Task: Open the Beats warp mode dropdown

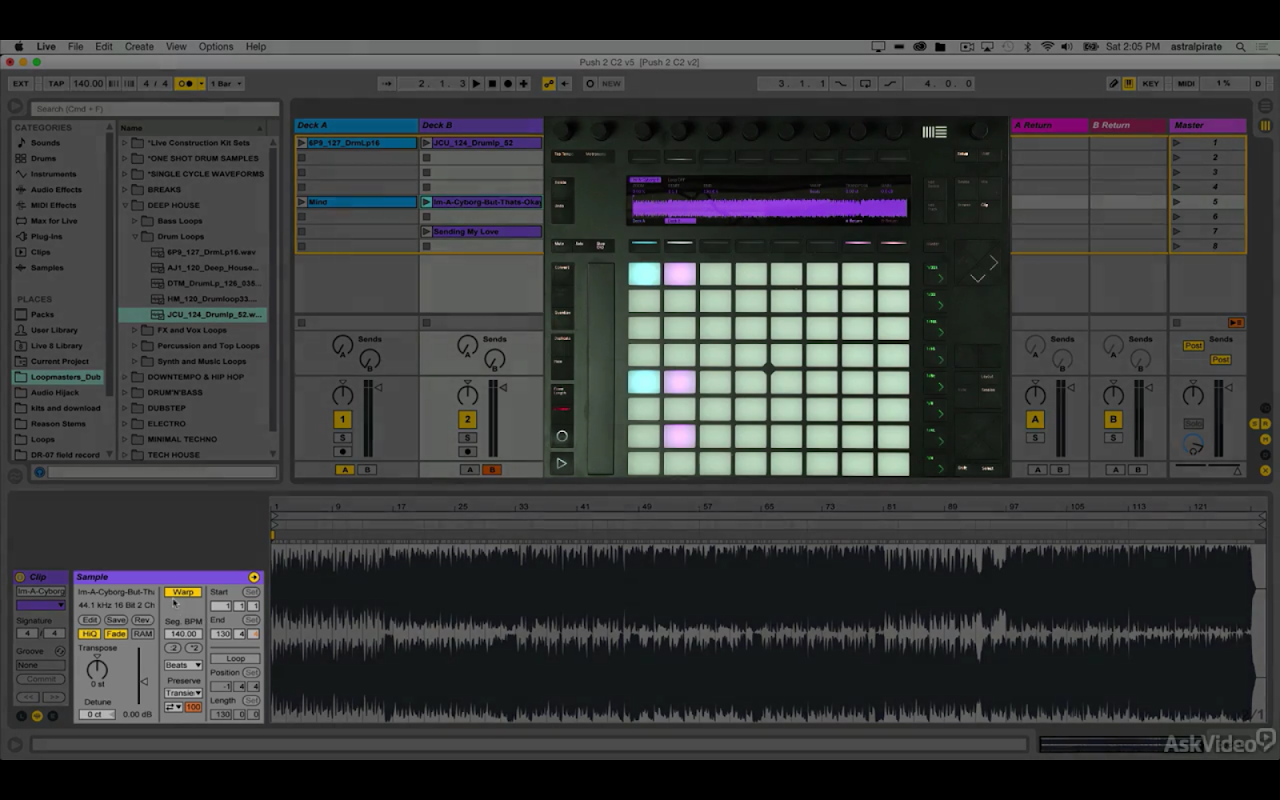Action: (183, 665)
